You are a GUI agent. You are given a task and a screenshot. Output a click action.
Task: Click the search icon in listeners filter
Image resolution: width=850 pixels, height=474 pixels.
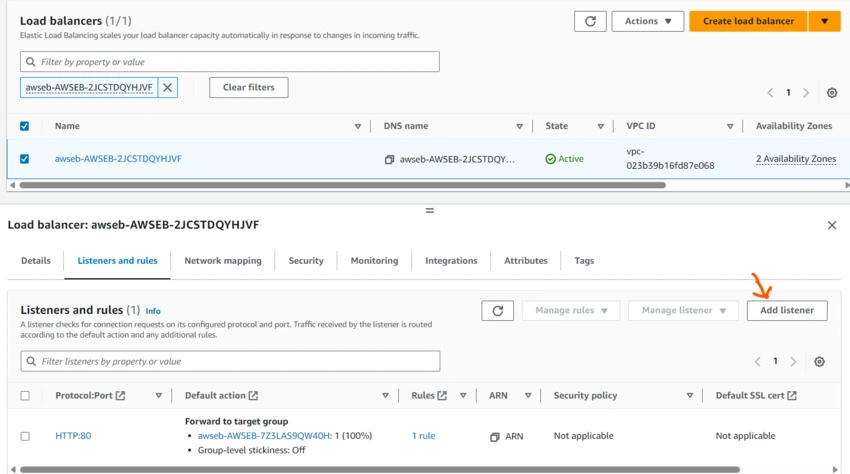(31, 361)
